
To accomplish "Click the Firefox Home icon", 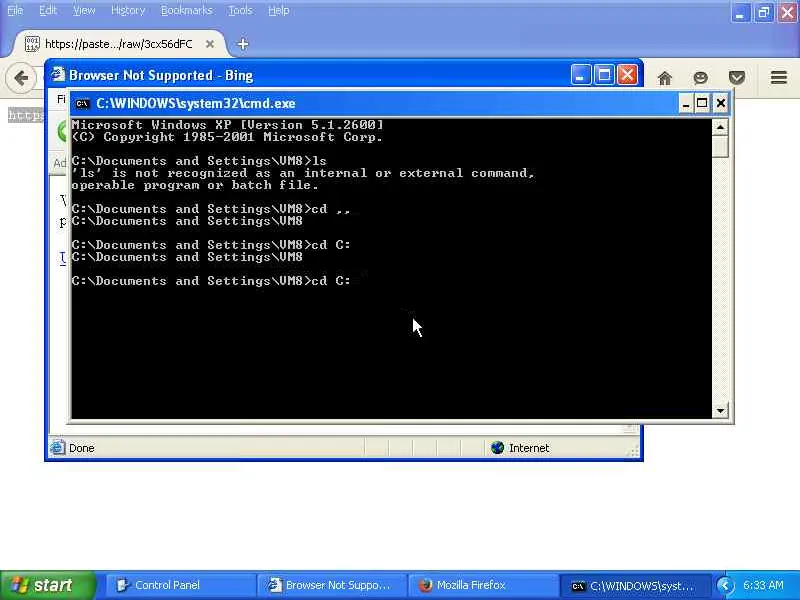I will (664, 78).
